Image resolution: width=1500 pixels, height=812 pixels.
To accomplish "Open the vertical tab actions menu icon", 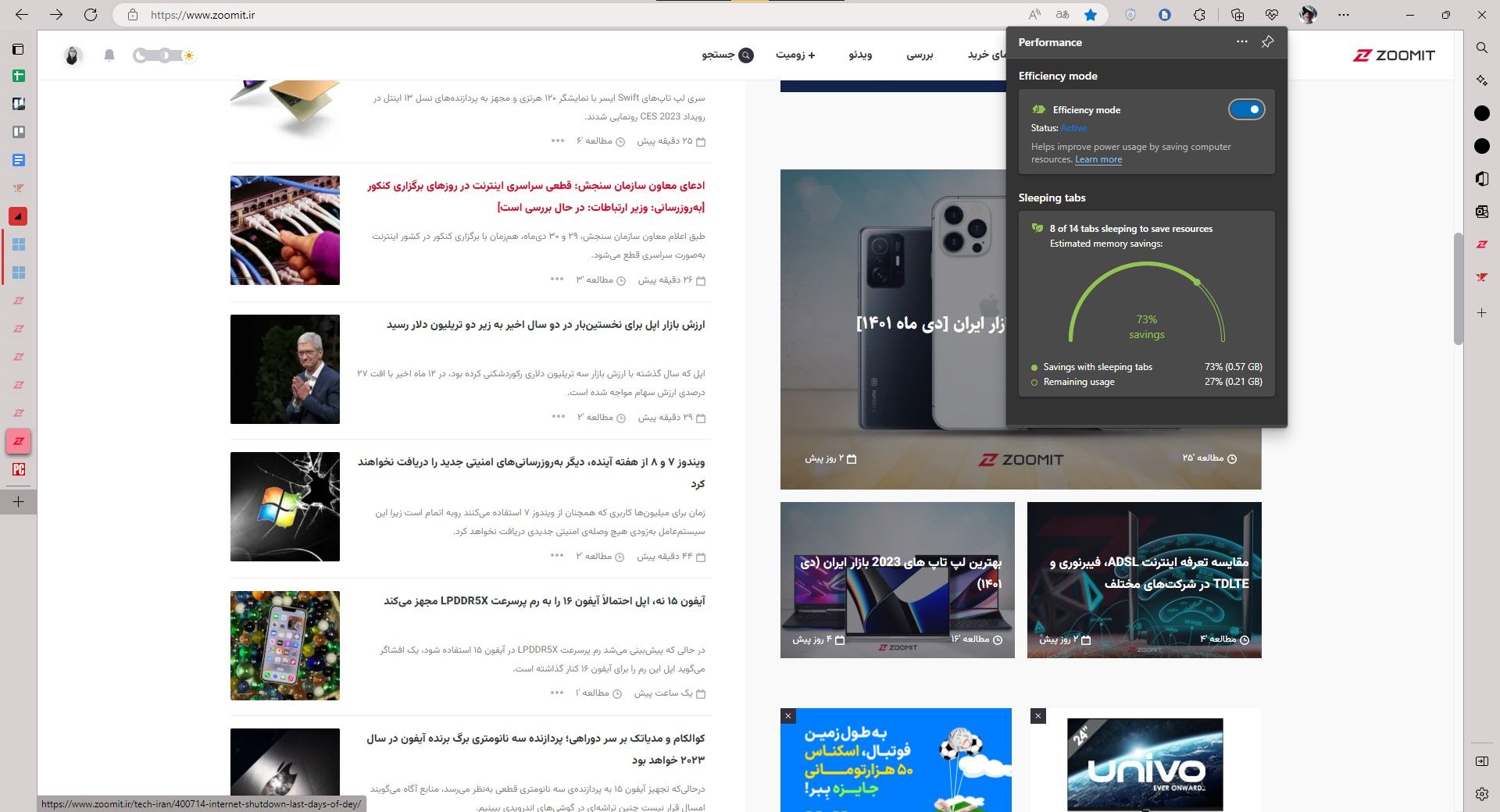I will pos(19,49).
